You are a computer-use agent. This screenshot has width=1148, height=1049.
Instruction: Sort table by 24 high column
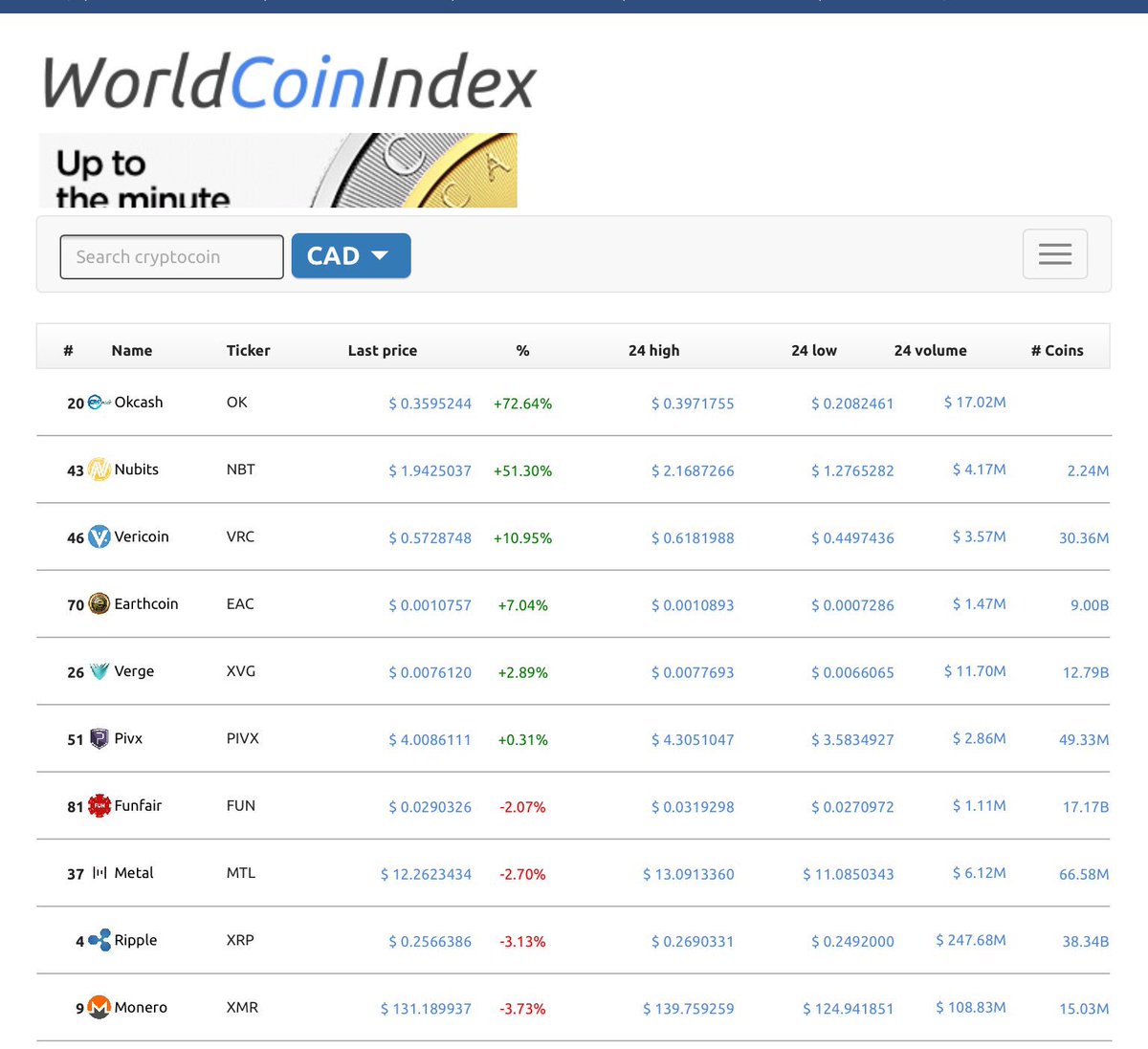coord(654,351)
